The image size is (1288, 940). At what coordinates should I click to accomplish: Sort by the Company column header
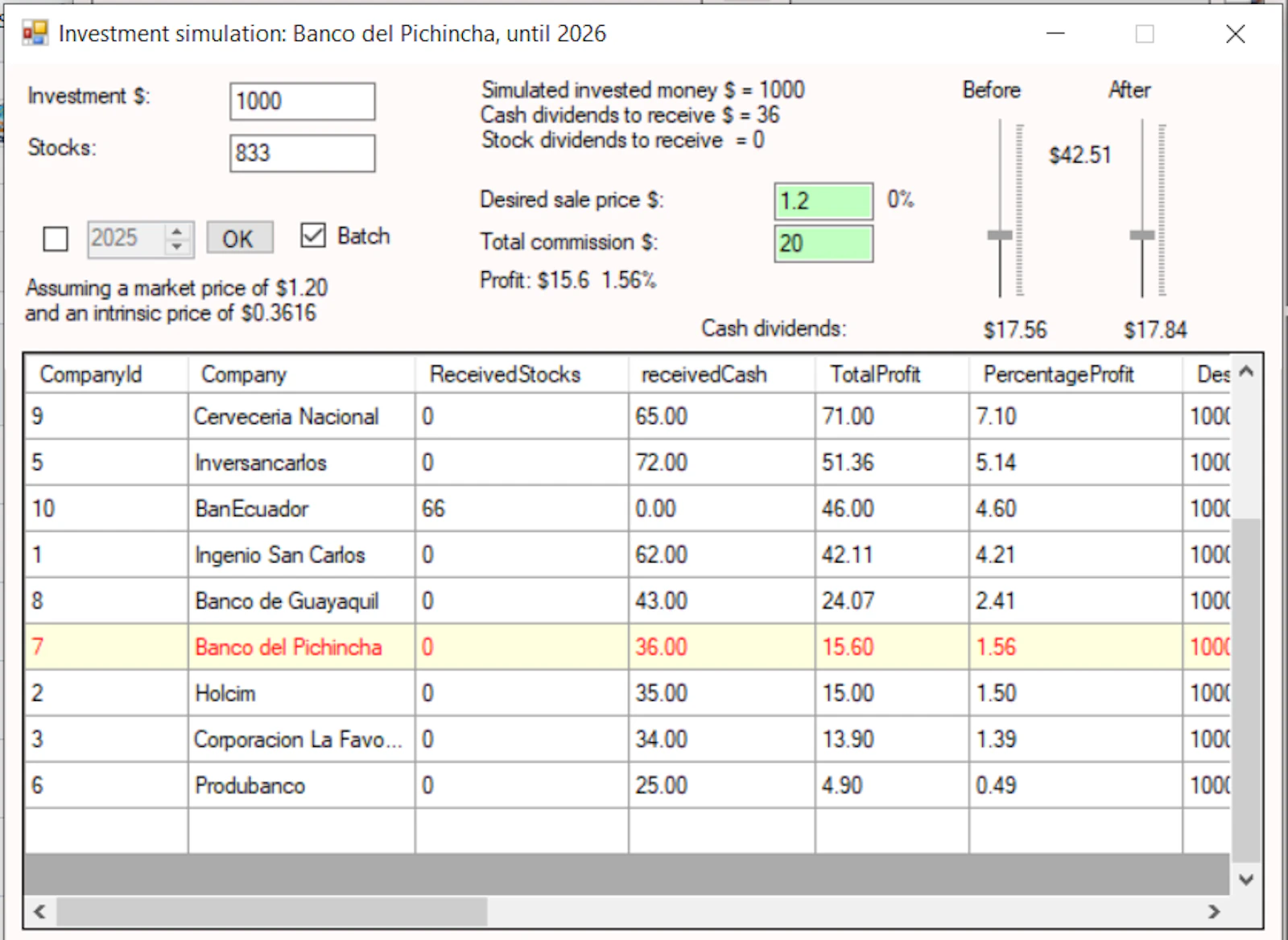click(x=301, y=374)
